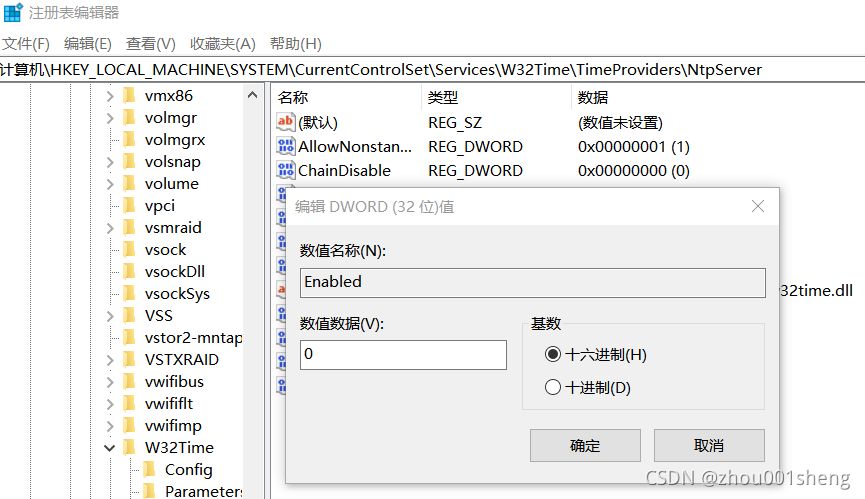Click the VSS folder icon

click(130, 315)
